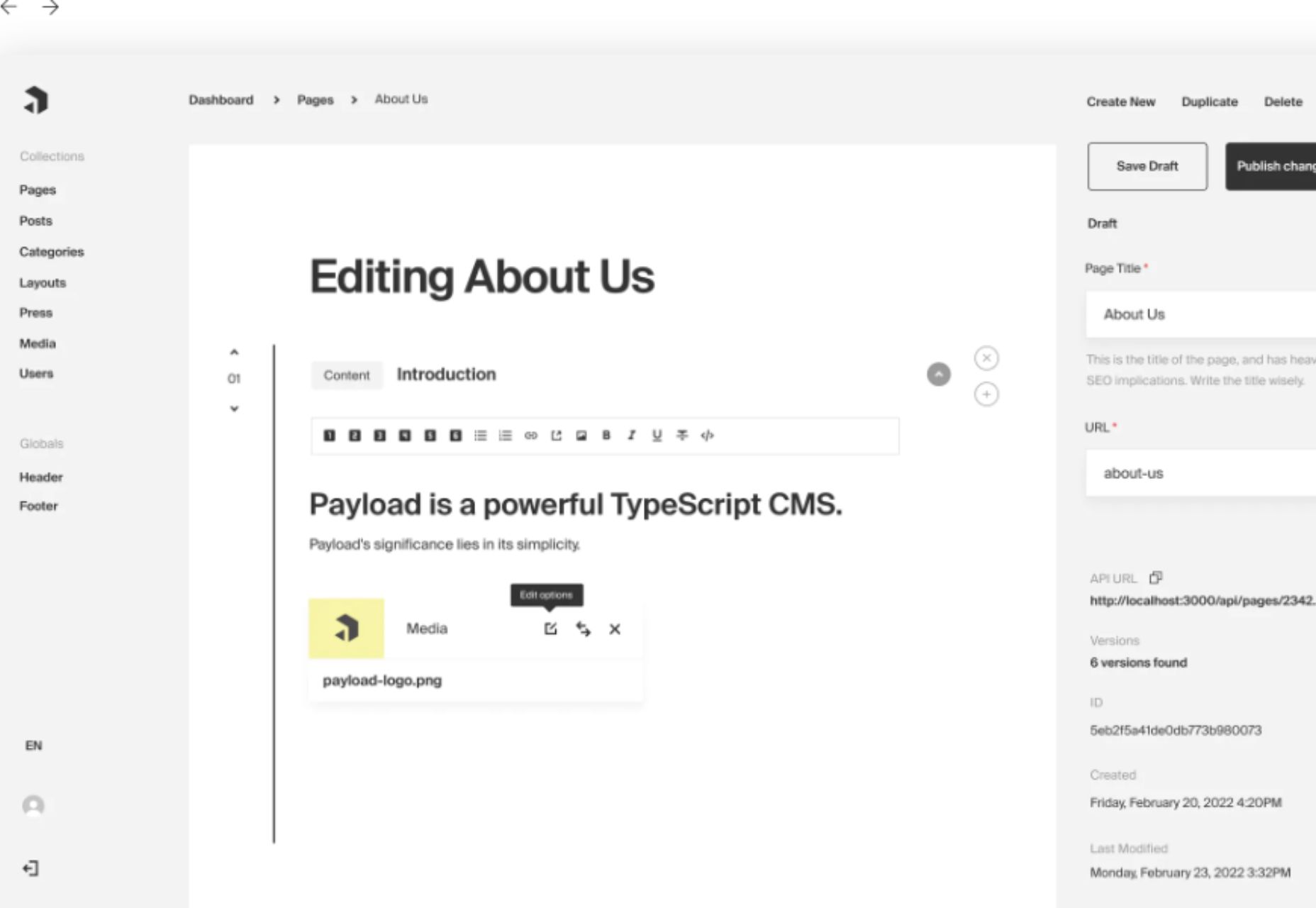
Task: Click the log out icon
Action: coord(30,868)
